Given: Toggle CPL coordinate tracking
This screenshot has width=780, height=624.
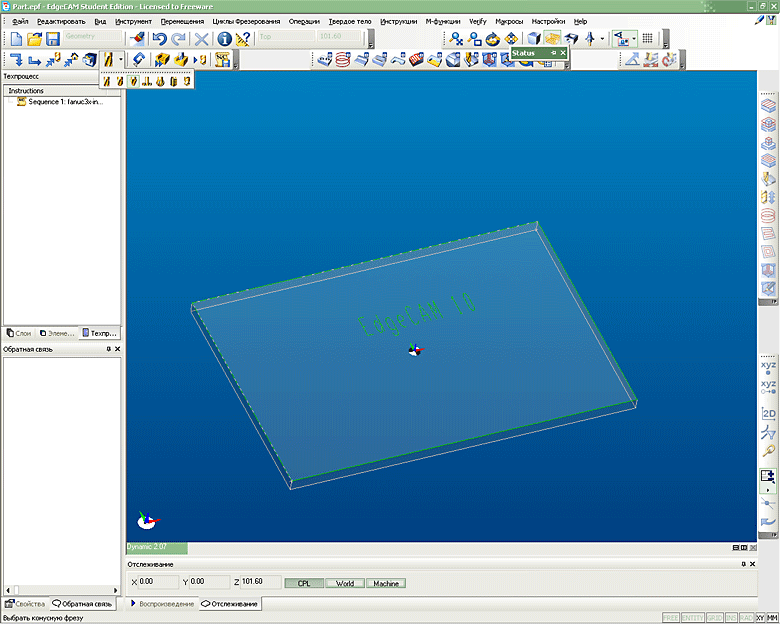Looking at the screenshot, I should click(x=304, y=583).
